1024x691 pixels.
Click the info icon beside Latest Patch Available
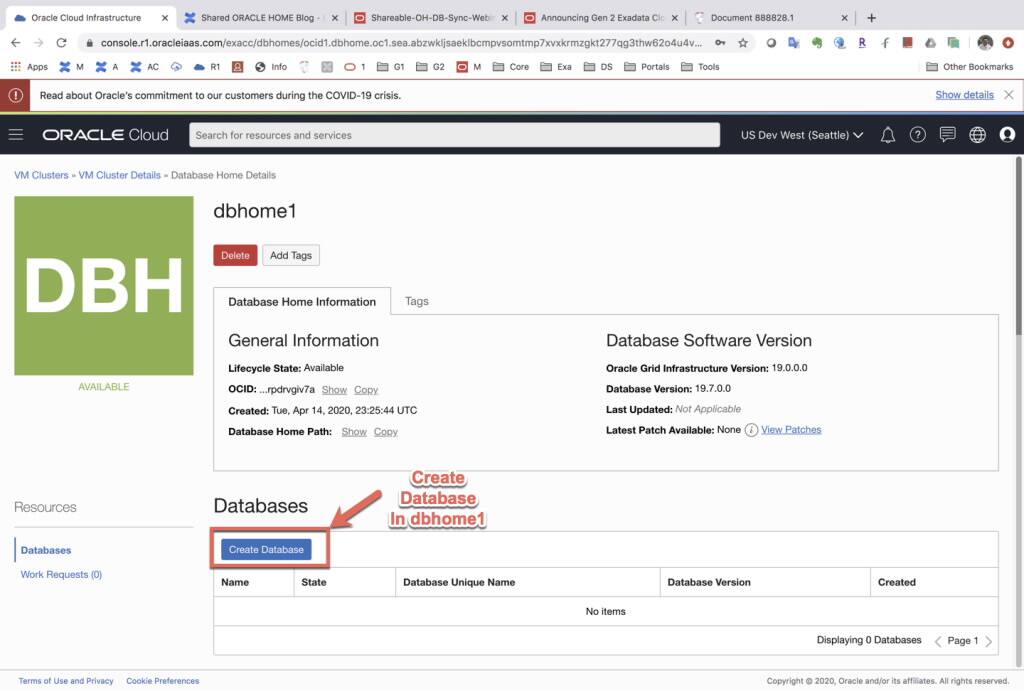(x=749, y=429)
